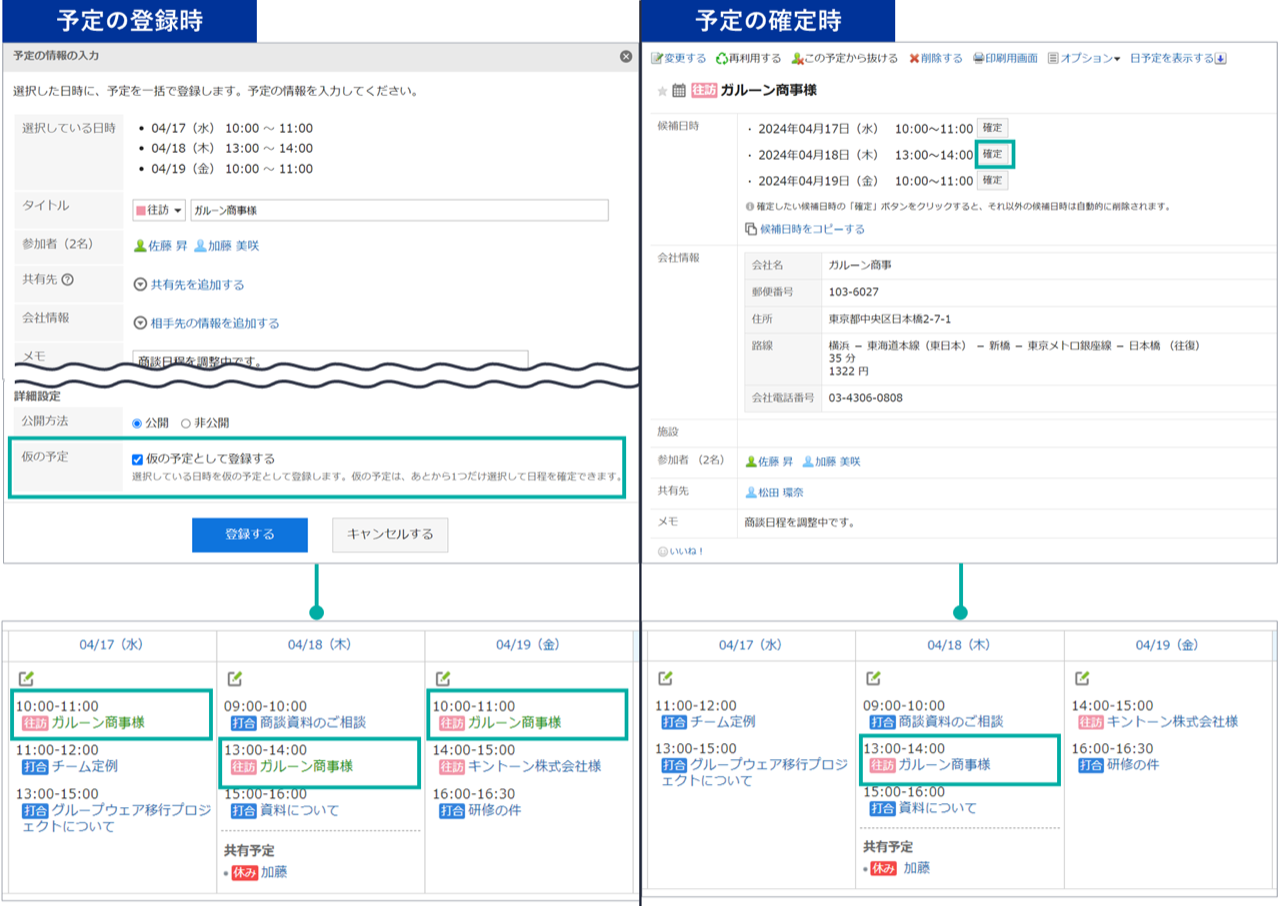Click add-event pencil icon under right 04/19
Screen dimensions: 1280x906
(1081, 678)
